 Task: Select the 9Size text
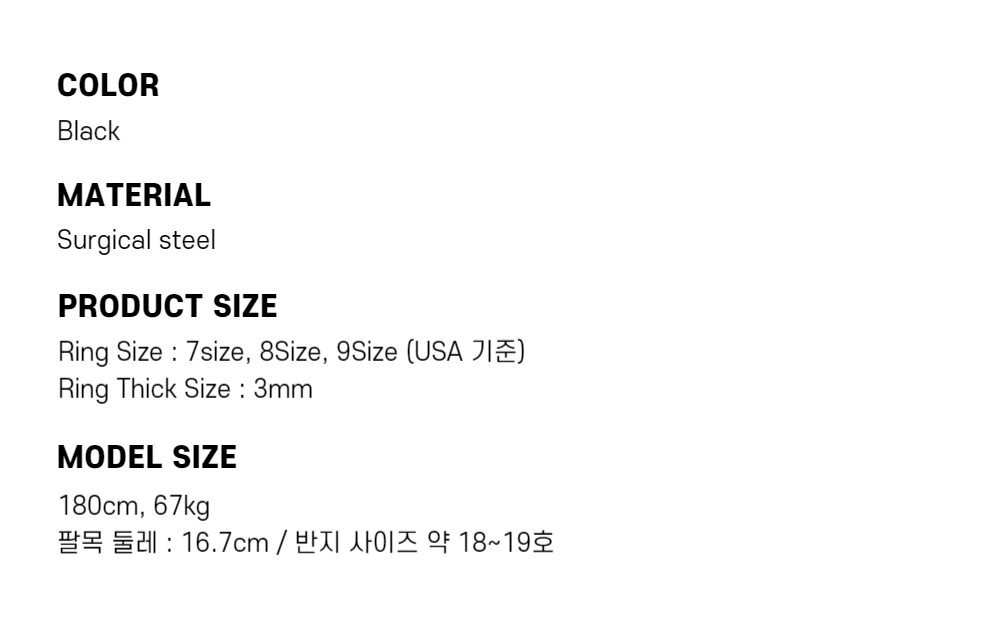tap(367, 353)
